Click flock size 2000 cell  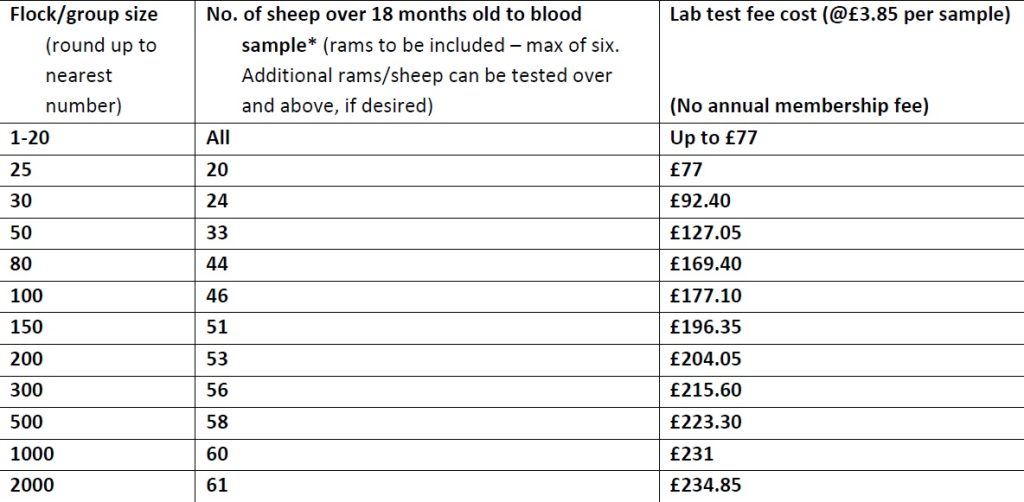(x=30, y=486)
